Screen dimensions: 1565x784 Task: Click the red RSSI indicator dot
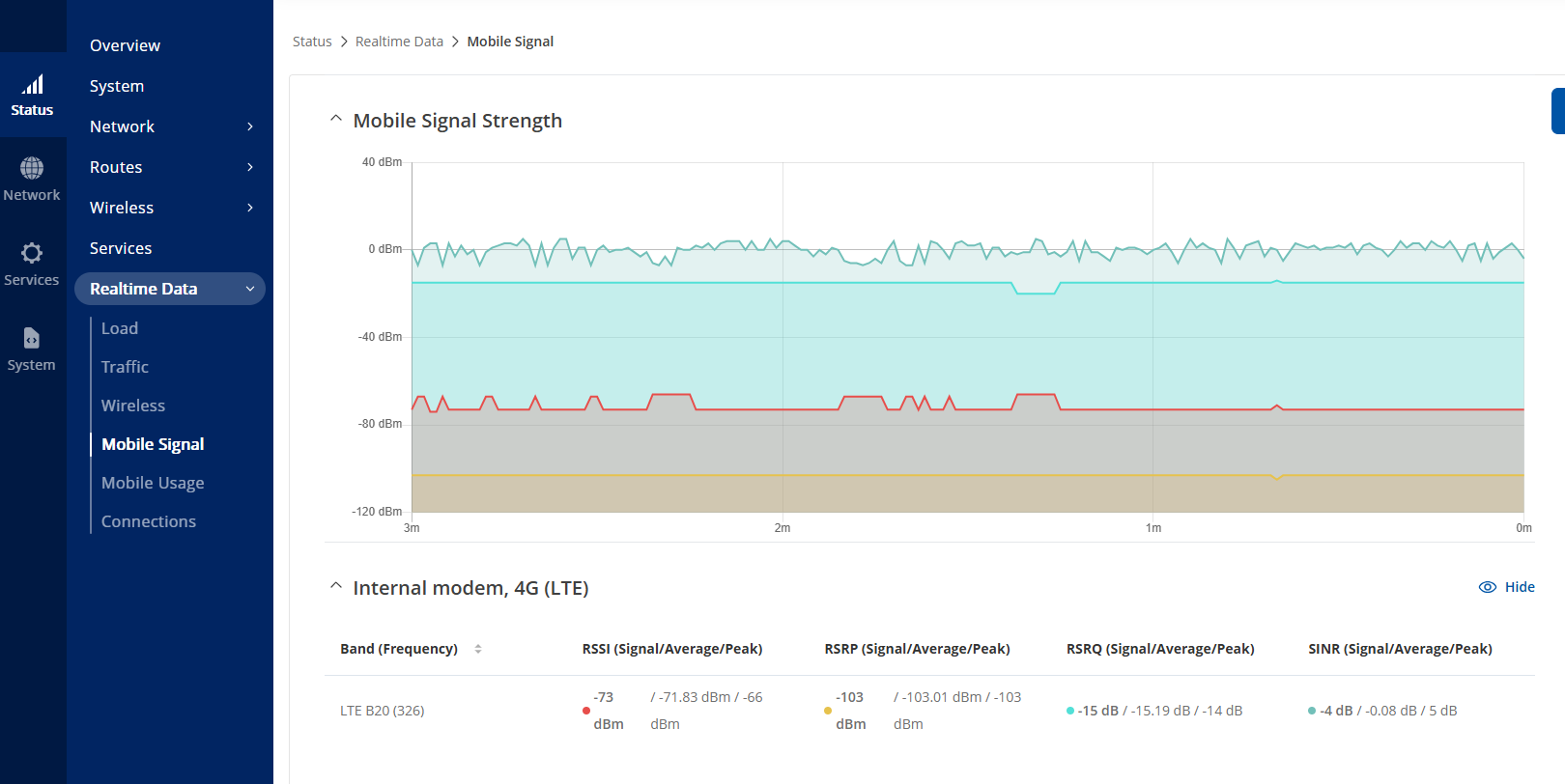(x=586, y=711)
